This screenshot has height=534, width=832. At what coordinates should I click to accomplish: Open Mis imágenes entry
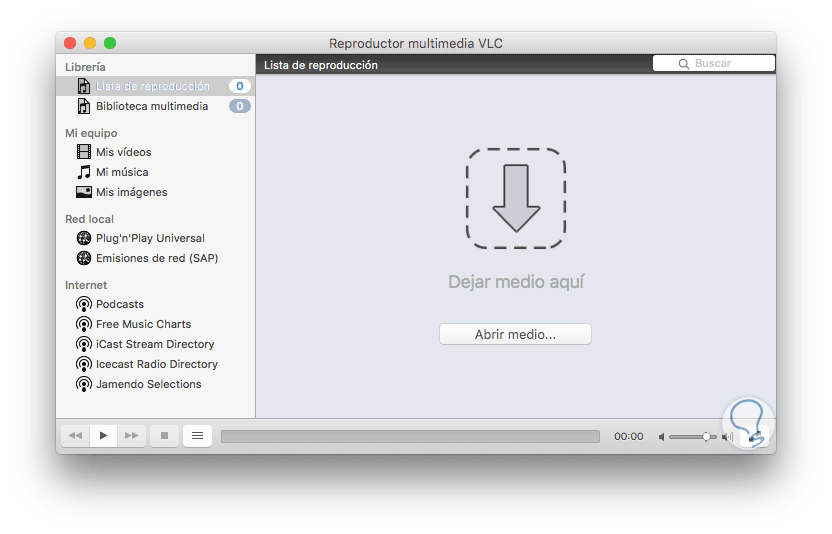(x=155, y=192)
